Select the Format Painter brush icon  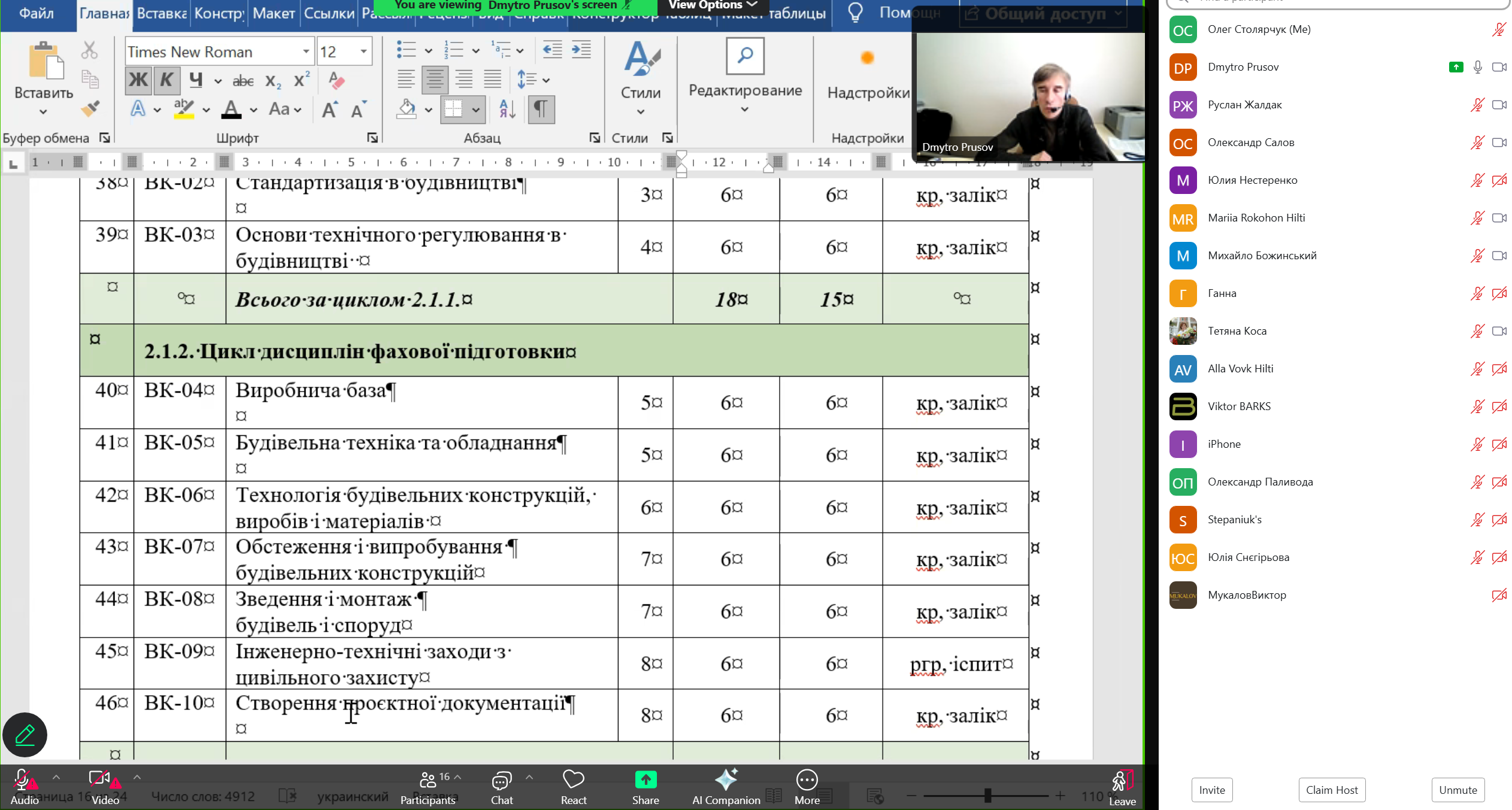click(90, 108)
